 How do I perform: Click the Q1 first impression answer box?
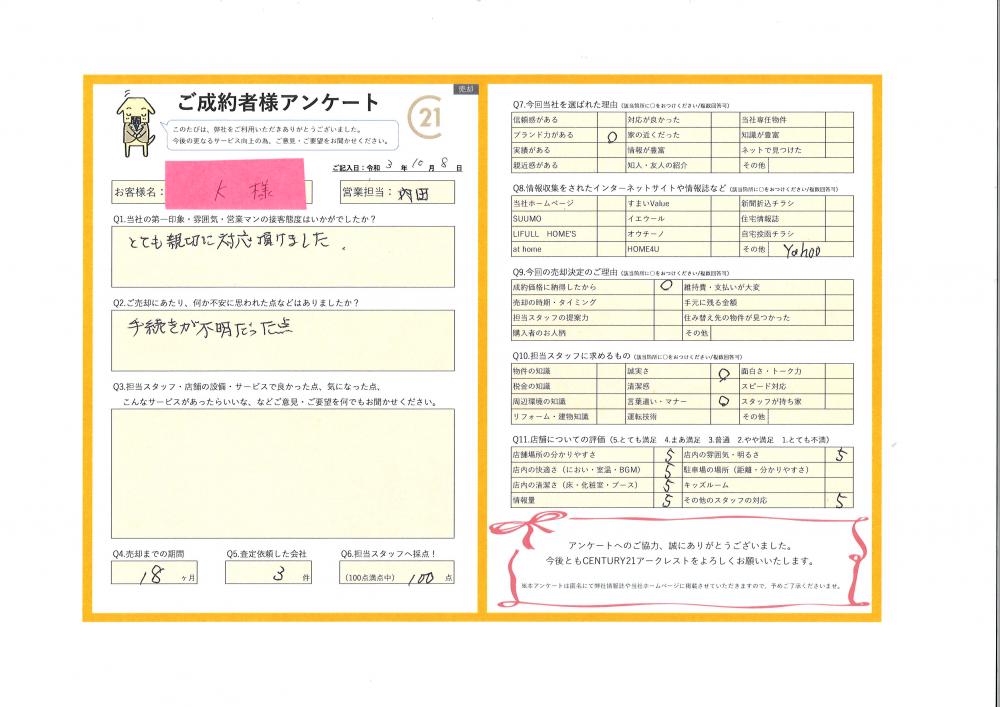tap(282, 256)
